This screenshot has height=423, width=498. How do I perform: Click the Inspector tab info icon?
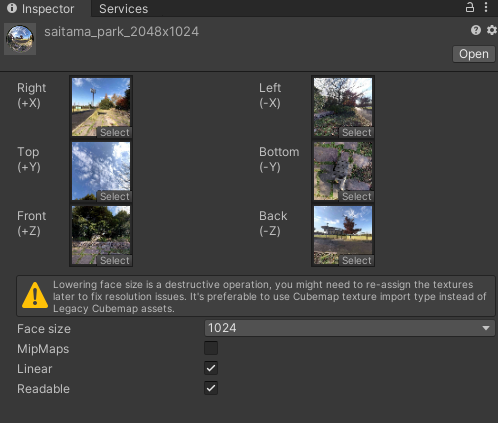tap(12, 8)
